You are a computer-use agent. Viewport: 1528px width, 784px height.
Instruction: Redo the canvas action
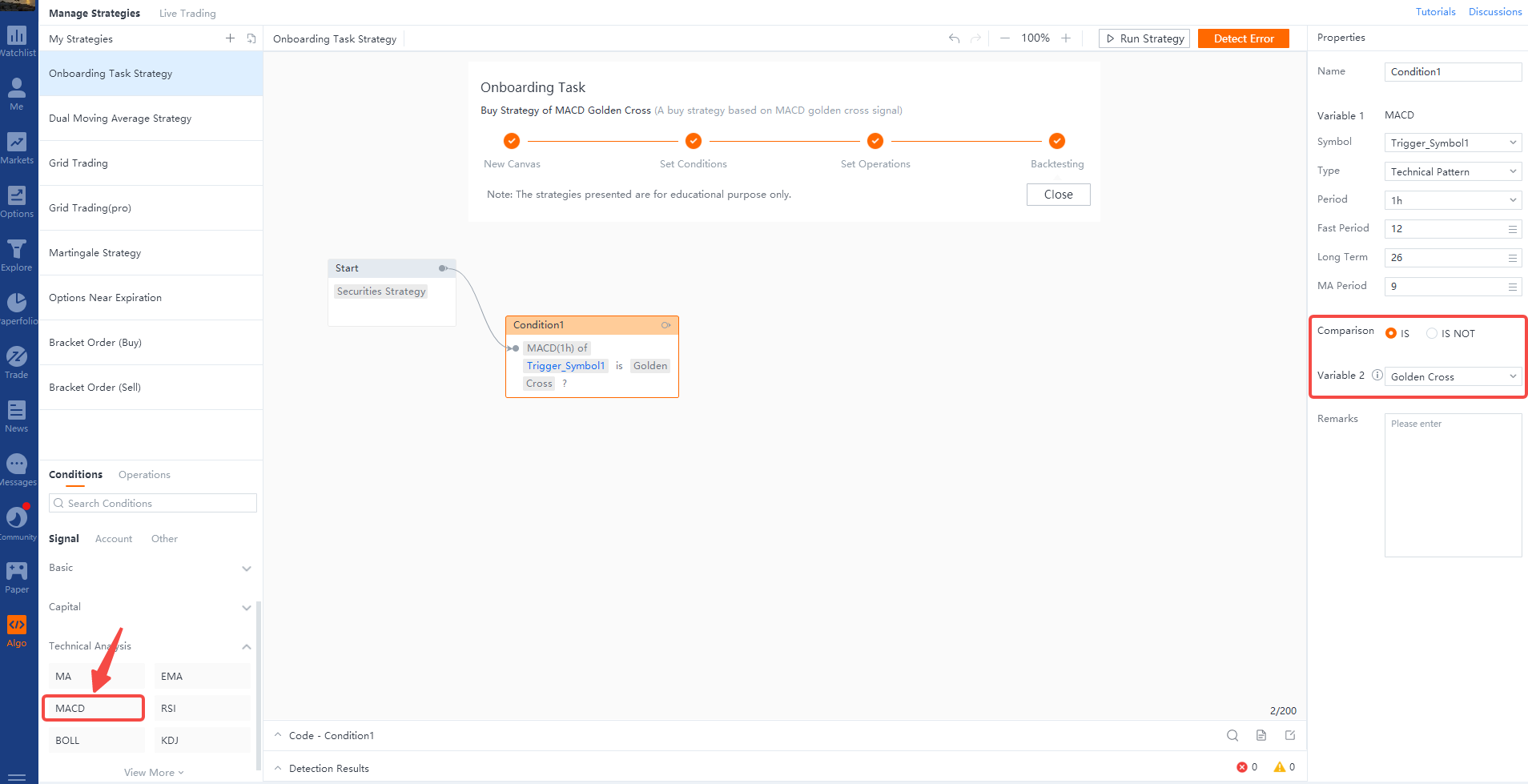coord(975,38)
